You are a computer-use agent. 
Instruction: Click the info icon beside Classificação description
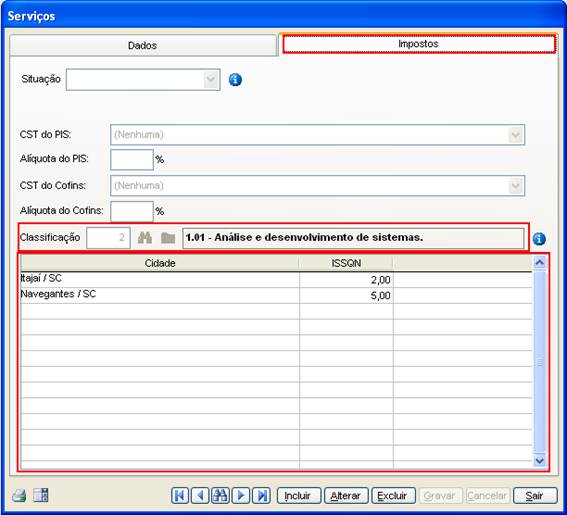pyautogui.click(x=539, y=239)
